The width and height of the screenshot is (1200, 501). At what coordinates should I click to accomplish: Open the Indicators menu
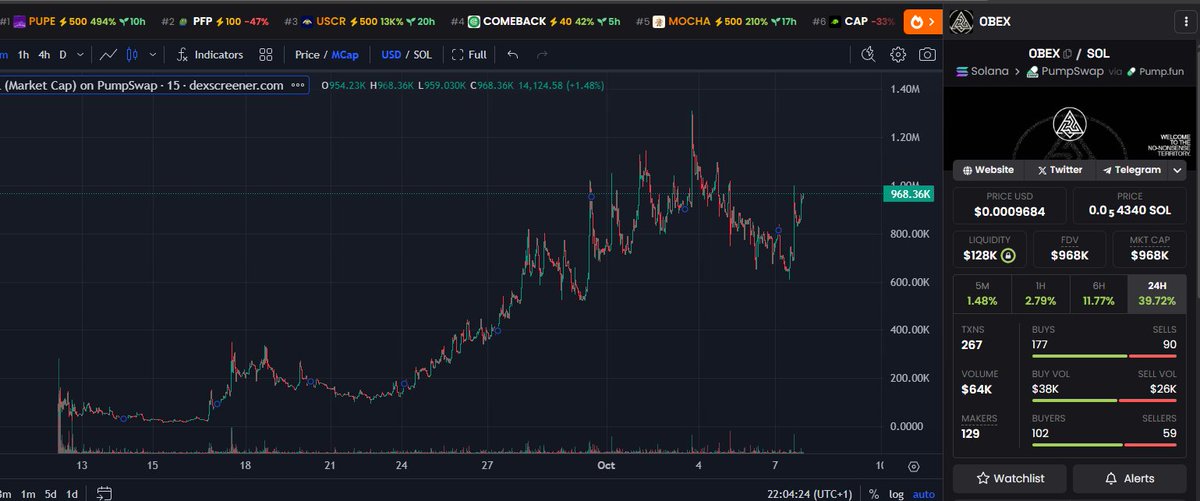click(x=209, y=55)
